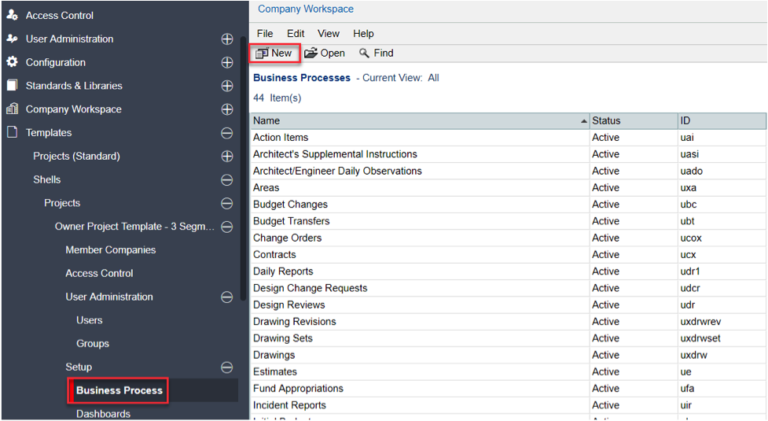
Task: Open the View menu
Action: (x=328, y=33)
